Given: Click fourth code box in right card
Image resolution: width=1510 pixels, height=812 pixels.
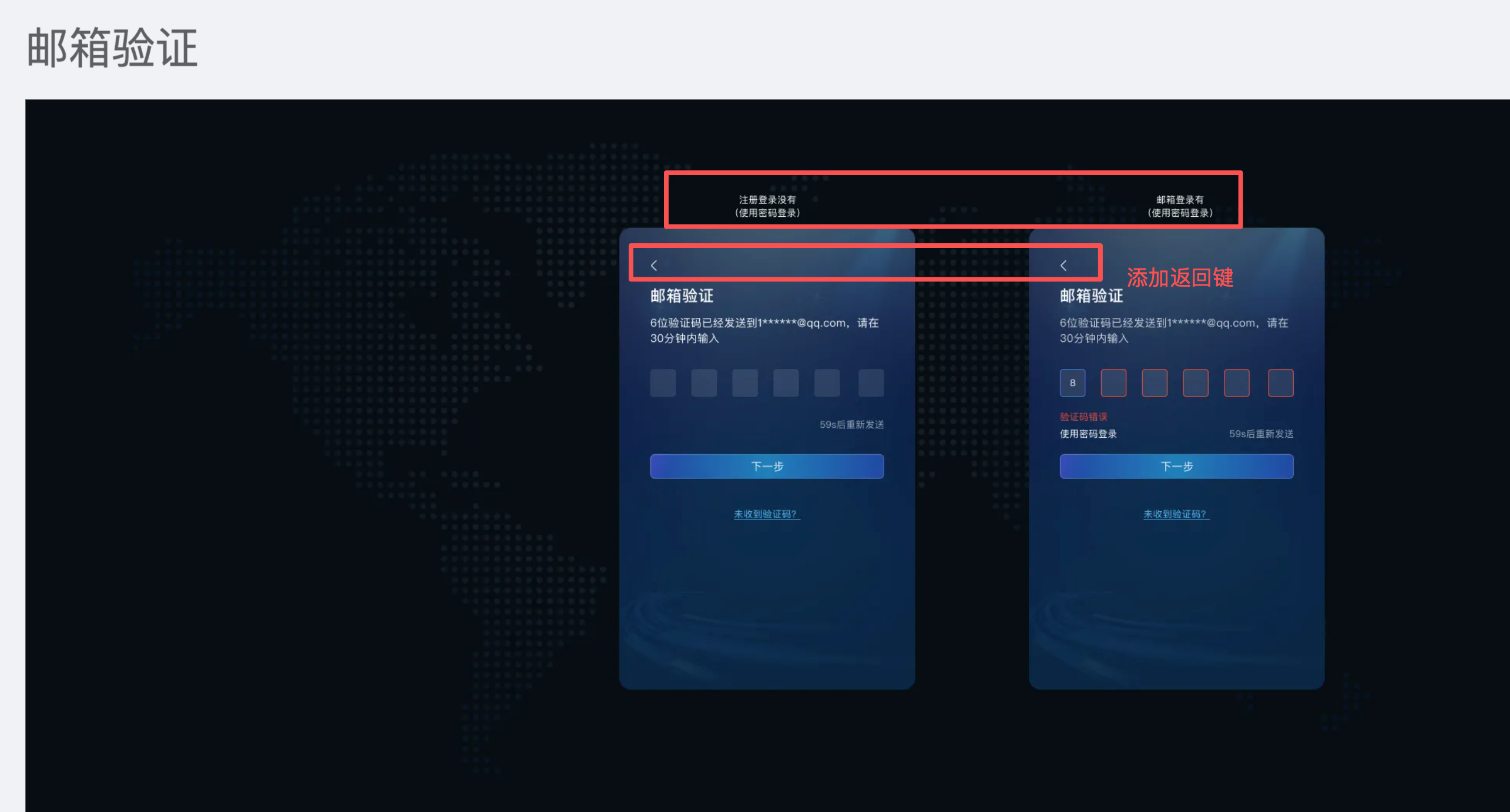Looking at the screenshot, I should coord(1196,383).
